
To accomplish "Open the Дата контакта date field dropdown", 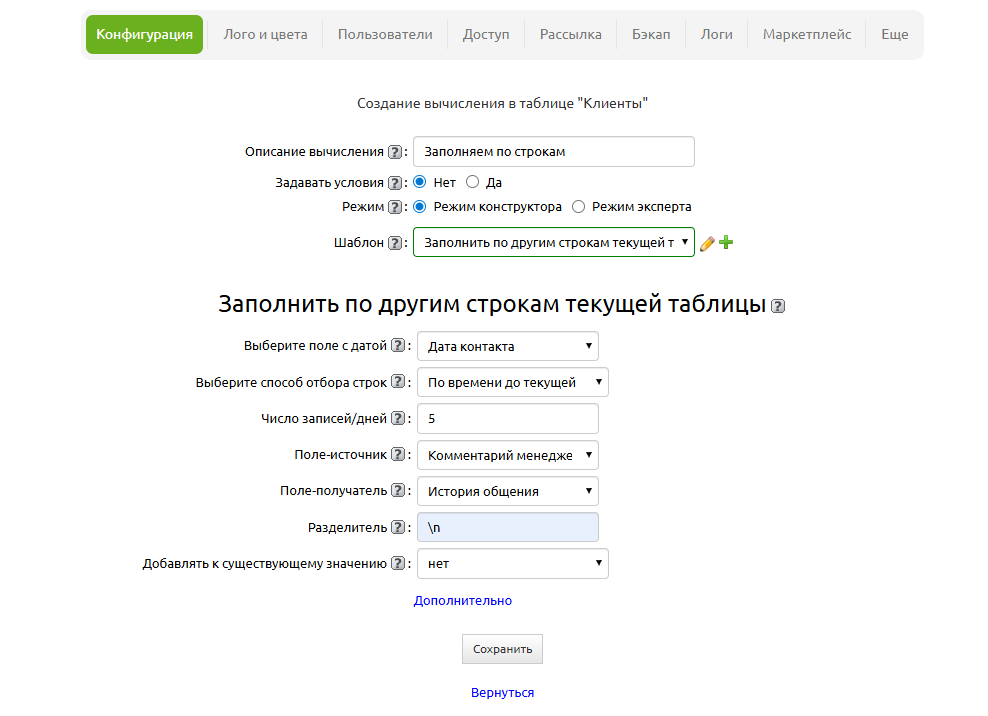I will pos(508,346).
